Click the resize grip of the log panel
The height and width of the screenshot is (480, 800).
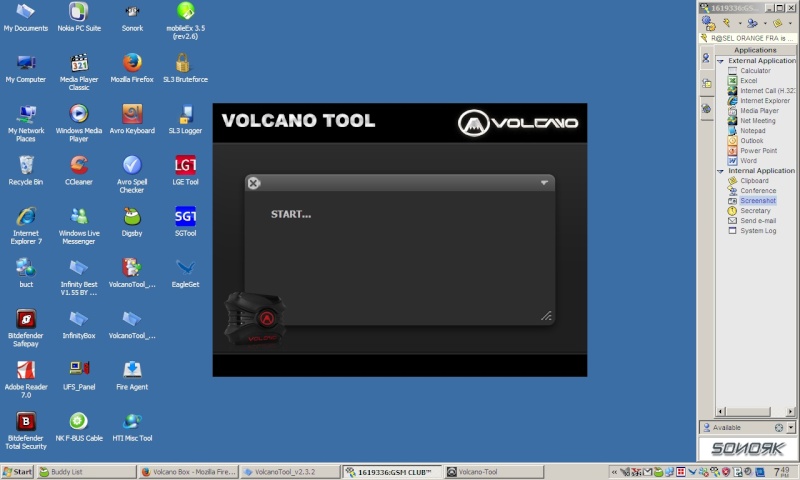(546, 316)
